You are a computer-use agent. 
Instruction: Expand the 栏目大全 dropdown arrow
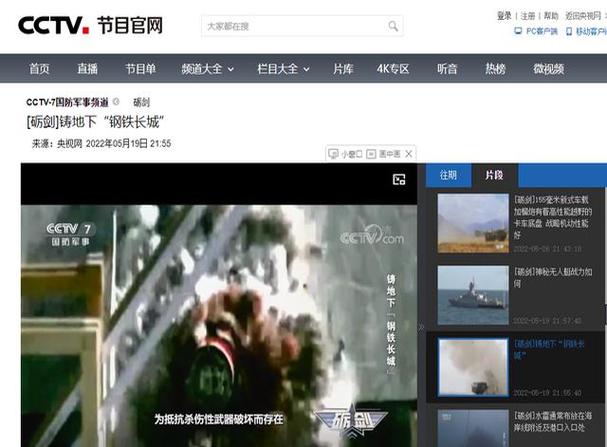click(306, 69)
